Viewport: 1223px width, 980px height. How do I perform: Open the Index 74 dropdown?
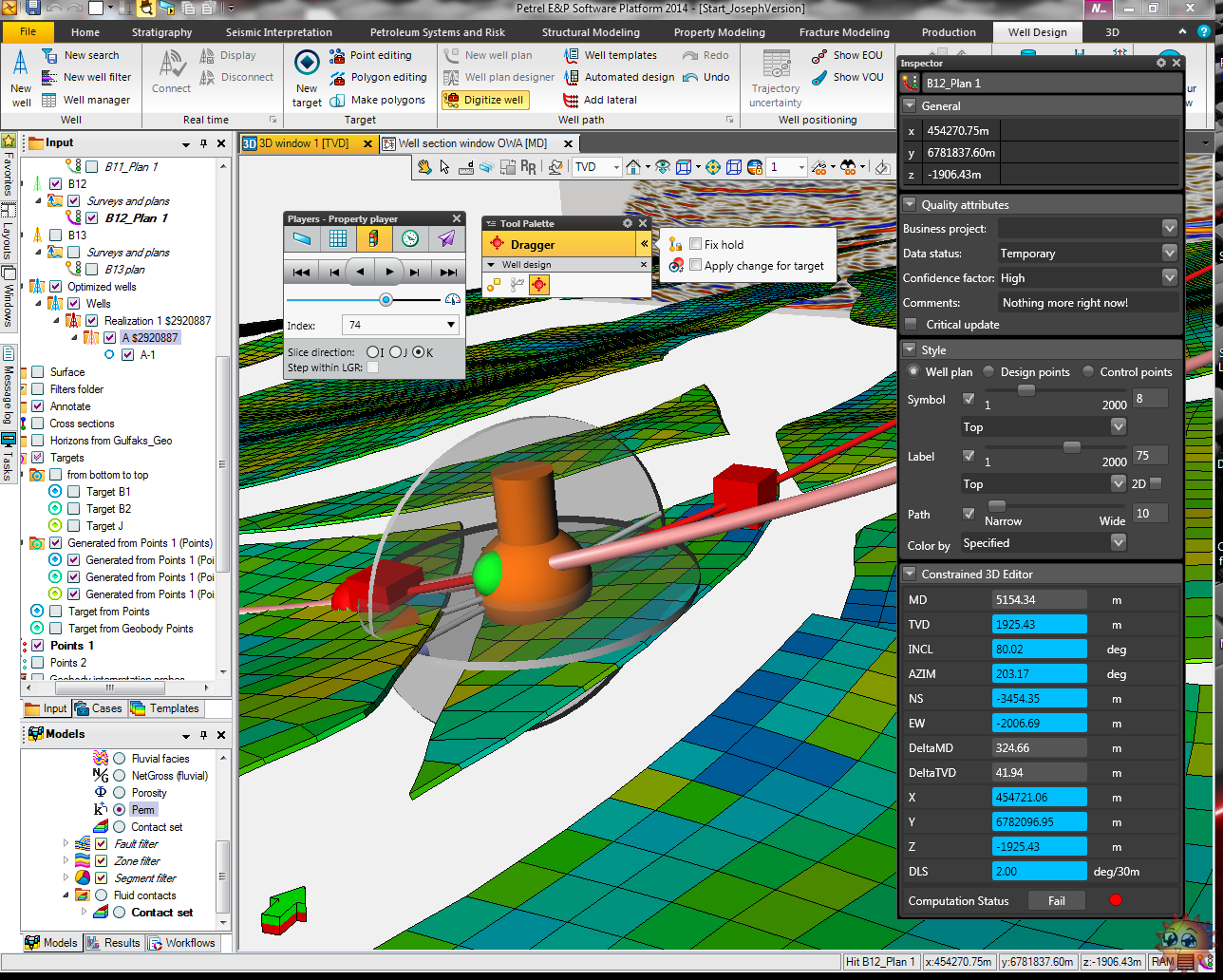point(401,325)
